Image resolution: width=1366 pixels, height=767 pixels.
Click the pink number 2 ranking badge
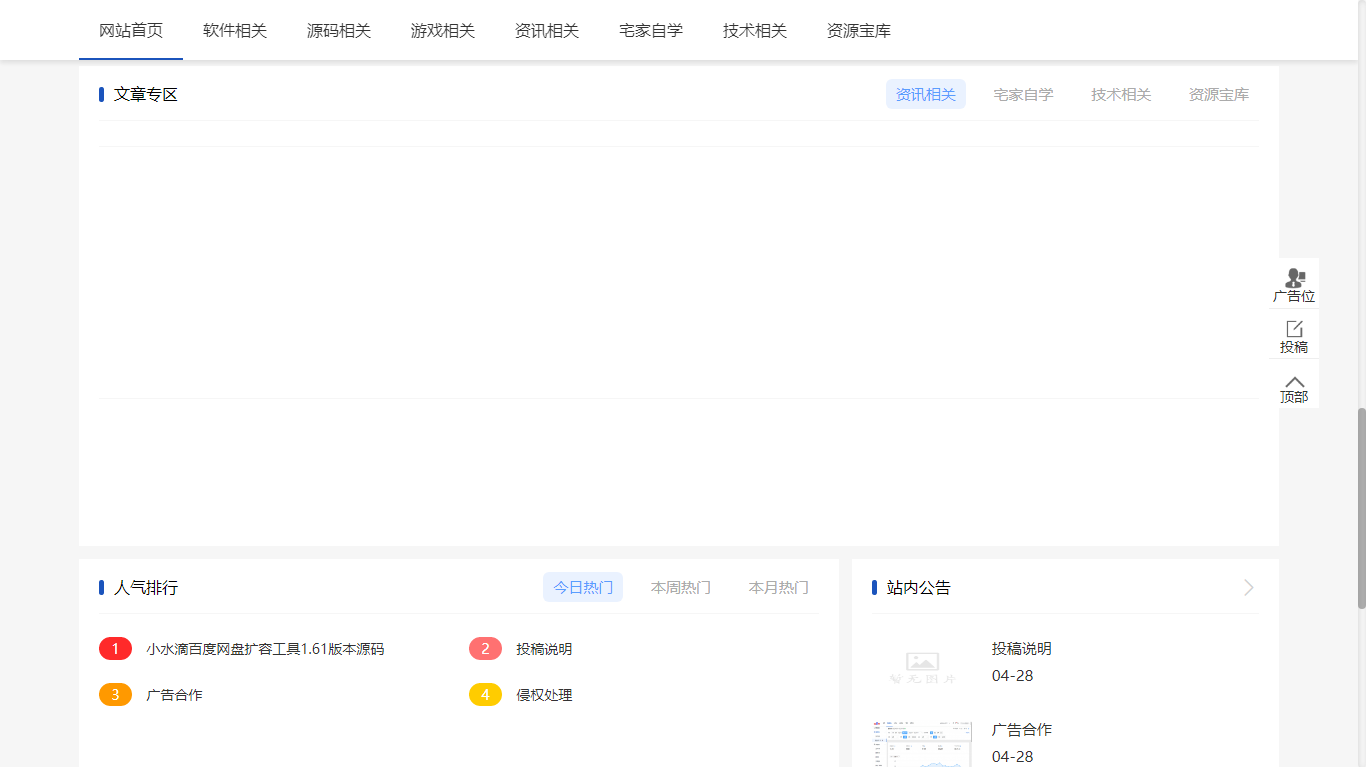(485, 648)
